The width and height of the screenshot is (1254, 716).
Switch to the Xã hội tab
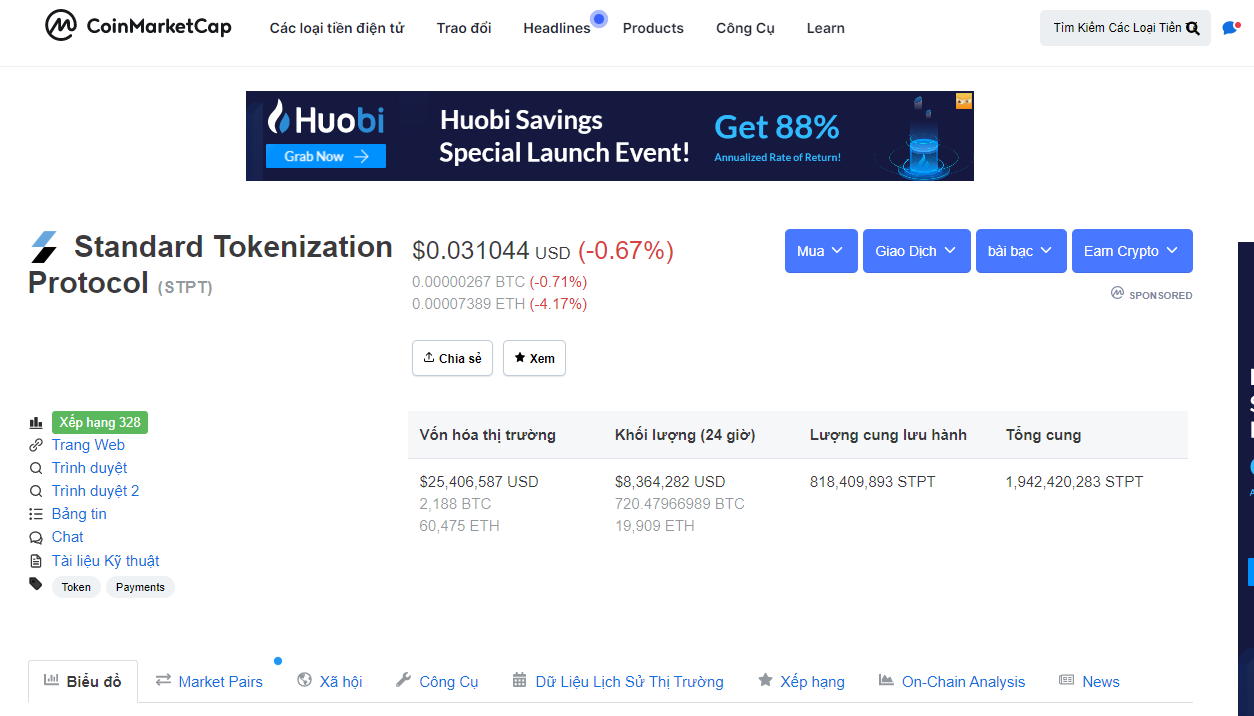tap(330, 681)
